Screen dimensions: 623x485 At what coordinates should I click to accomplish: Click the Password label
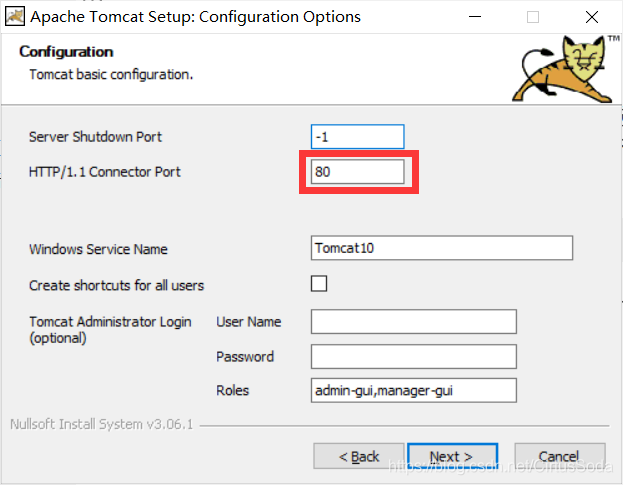(x=245, y=357)
